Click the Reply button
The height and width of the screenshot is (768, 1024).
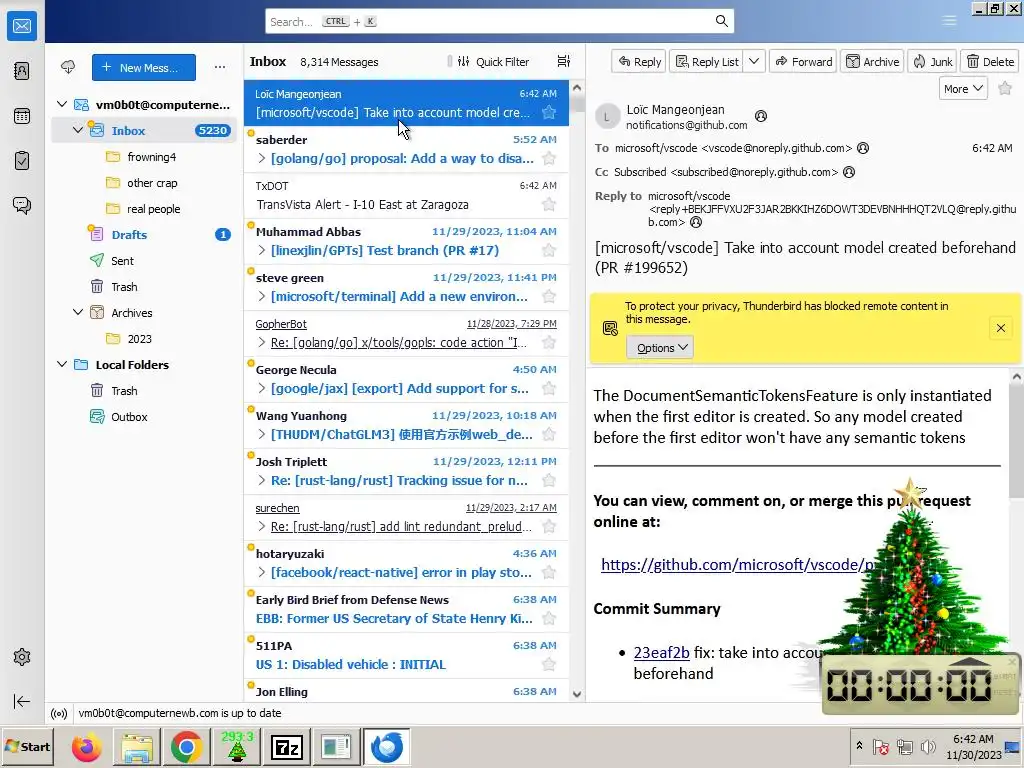(x=639, y=61)
